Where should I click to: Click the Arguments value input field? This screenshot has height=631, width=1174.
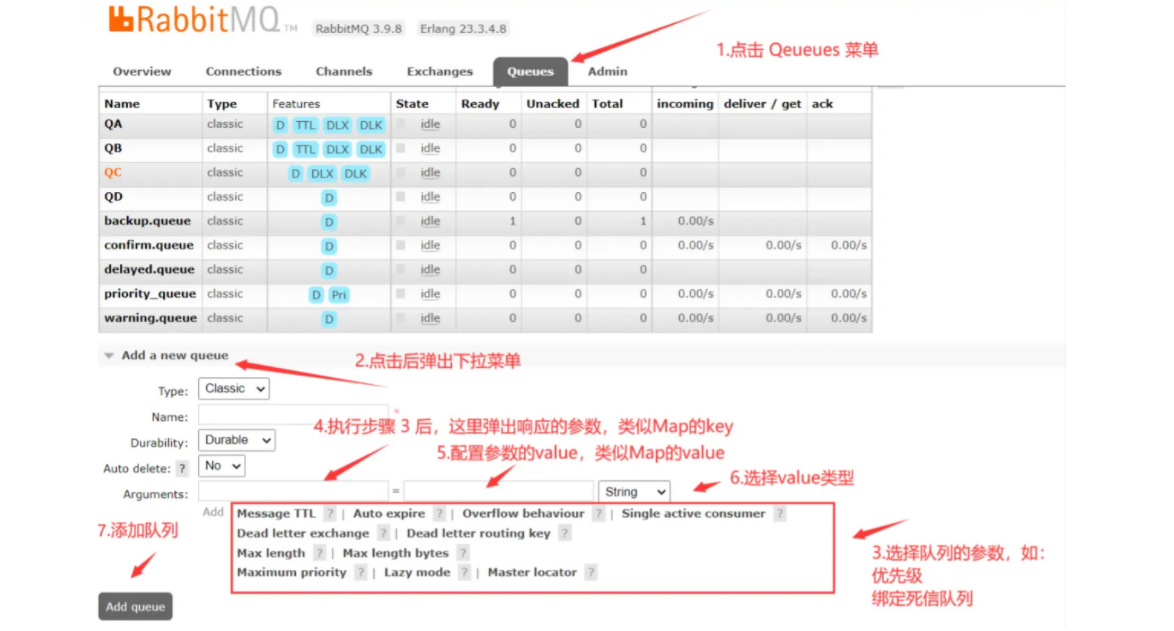pyautogui.click(x=498, y=492)
